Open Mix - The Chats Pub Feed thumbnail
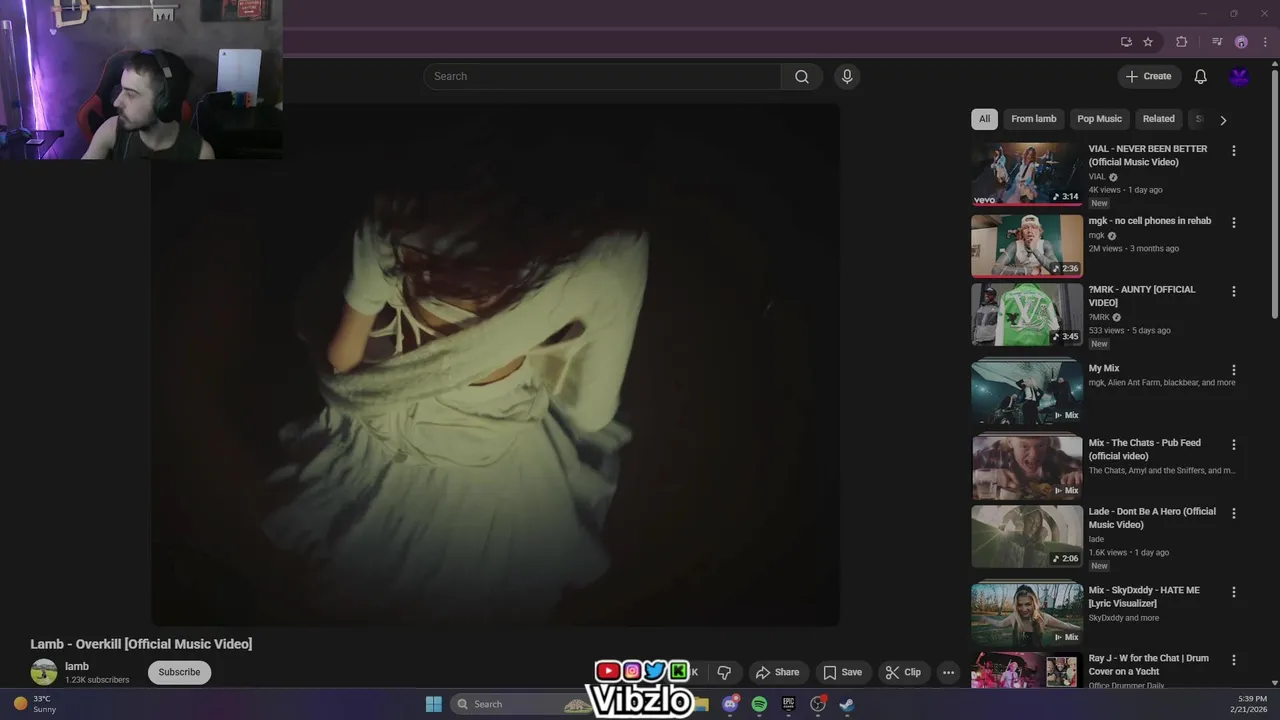The width and height of the screenshot is (1280, 720). 1027,467
